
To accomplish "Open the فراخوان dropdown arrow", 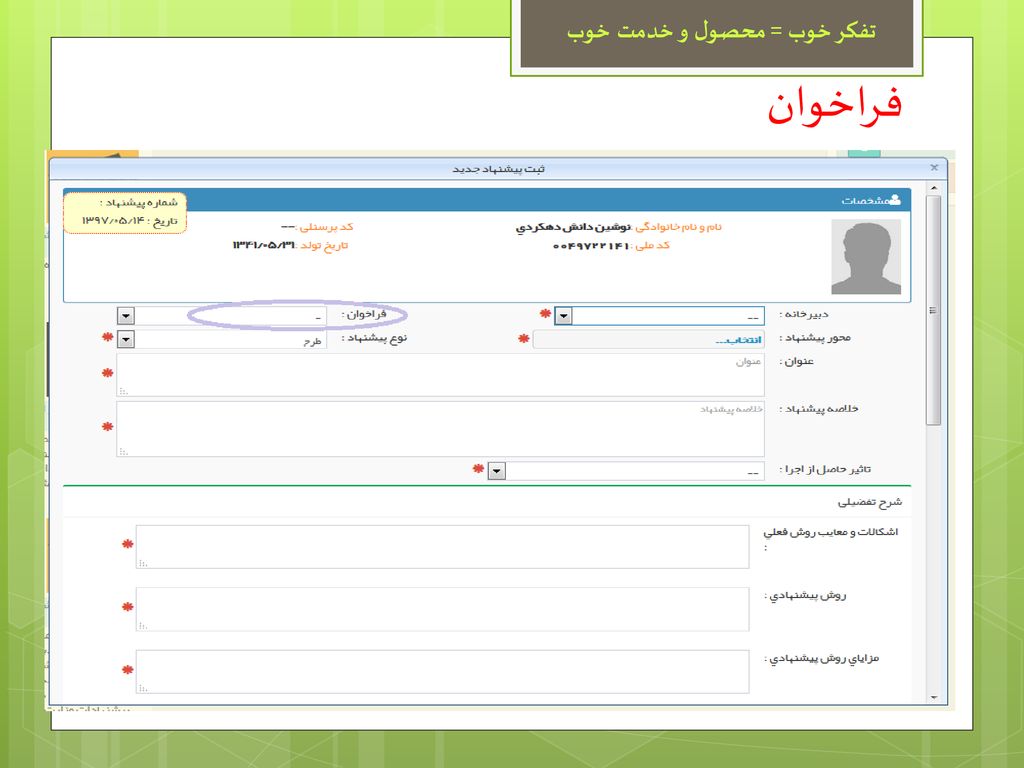I will pos(126,316).
